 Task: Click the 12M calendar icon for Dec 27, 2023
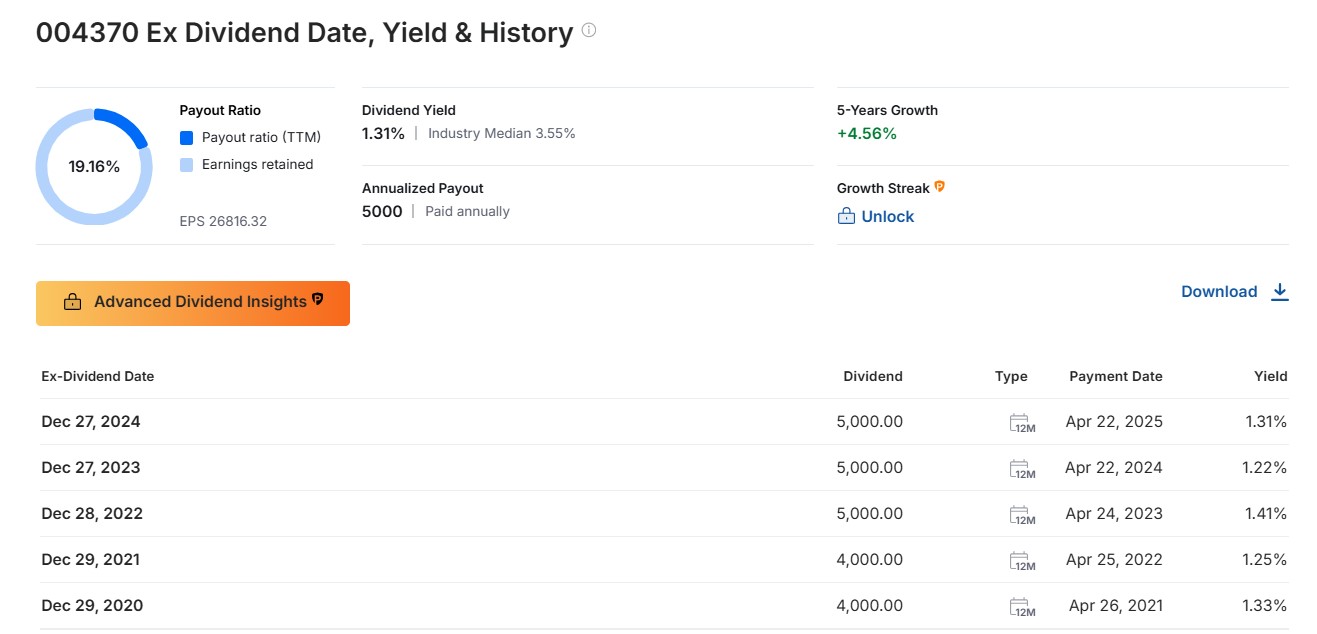coord(1022,468)
